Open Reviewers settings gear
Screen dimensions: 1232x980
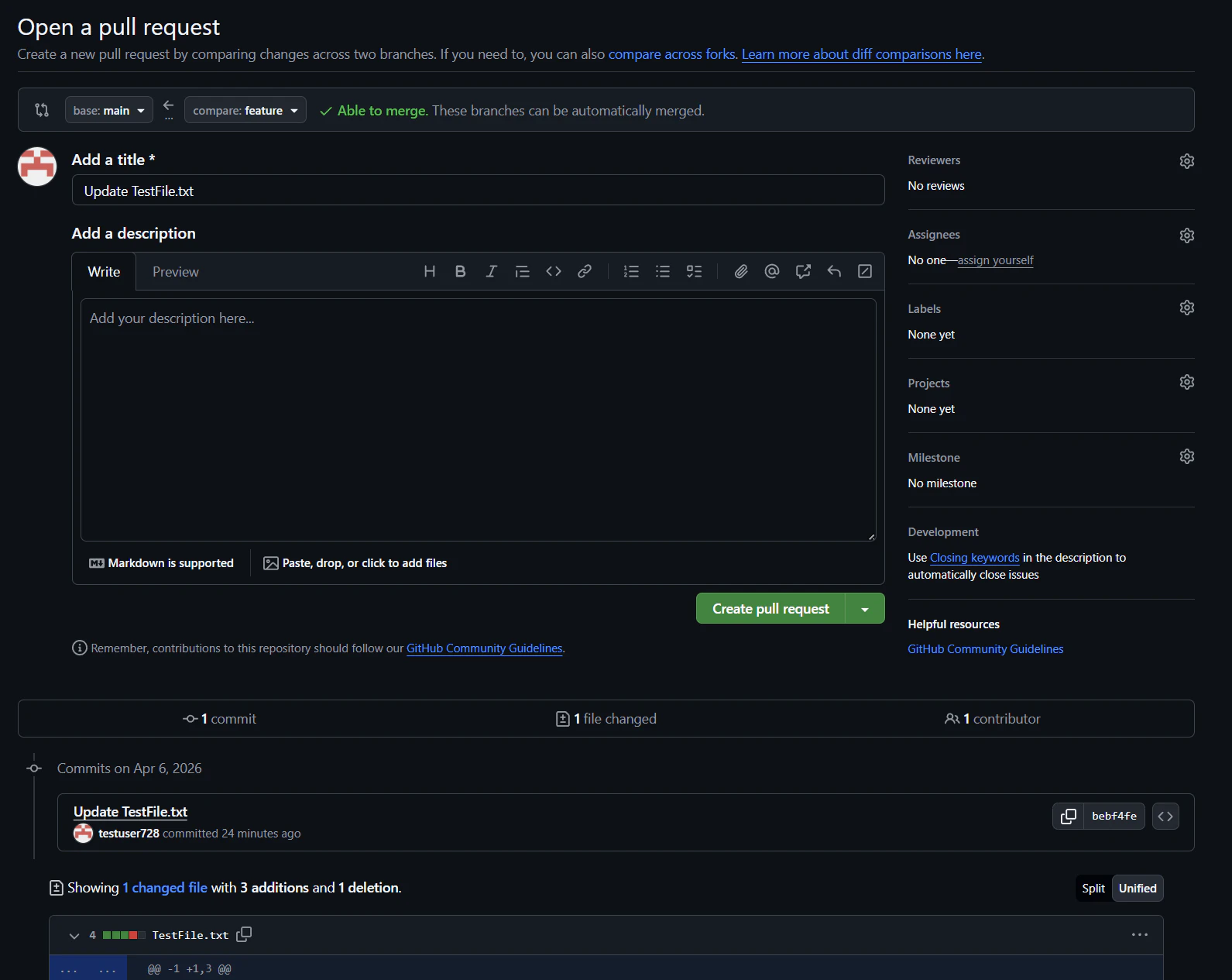(1186, 160)
